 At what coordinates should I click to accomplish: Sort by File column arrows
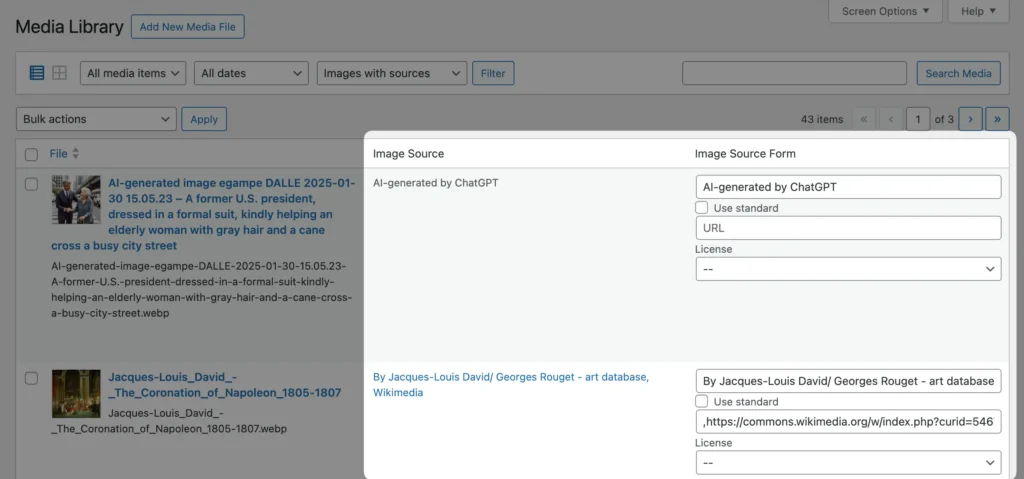click(75, 154)
